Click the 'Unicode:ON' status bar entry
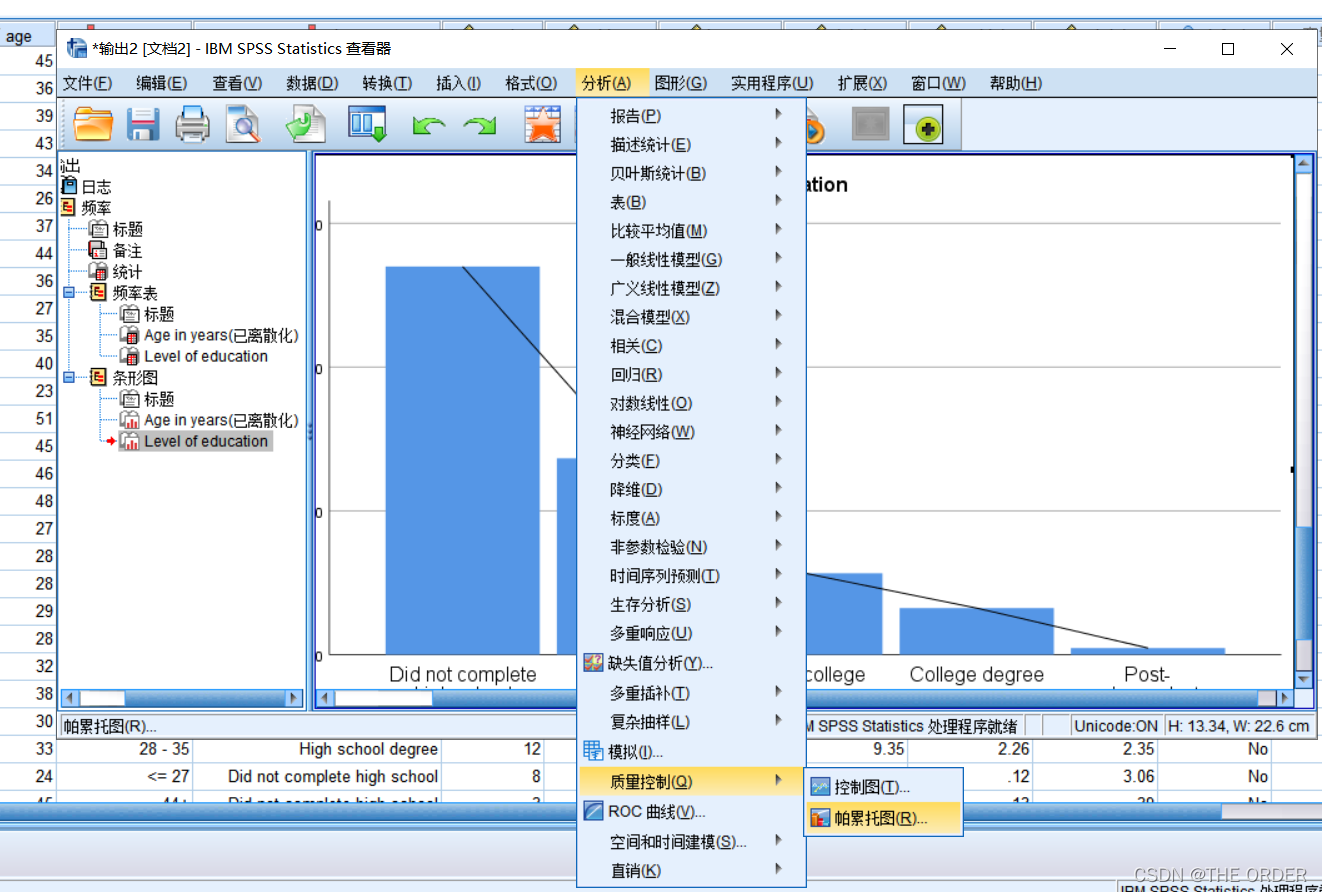1322x892 pixels. point(1115,726)
